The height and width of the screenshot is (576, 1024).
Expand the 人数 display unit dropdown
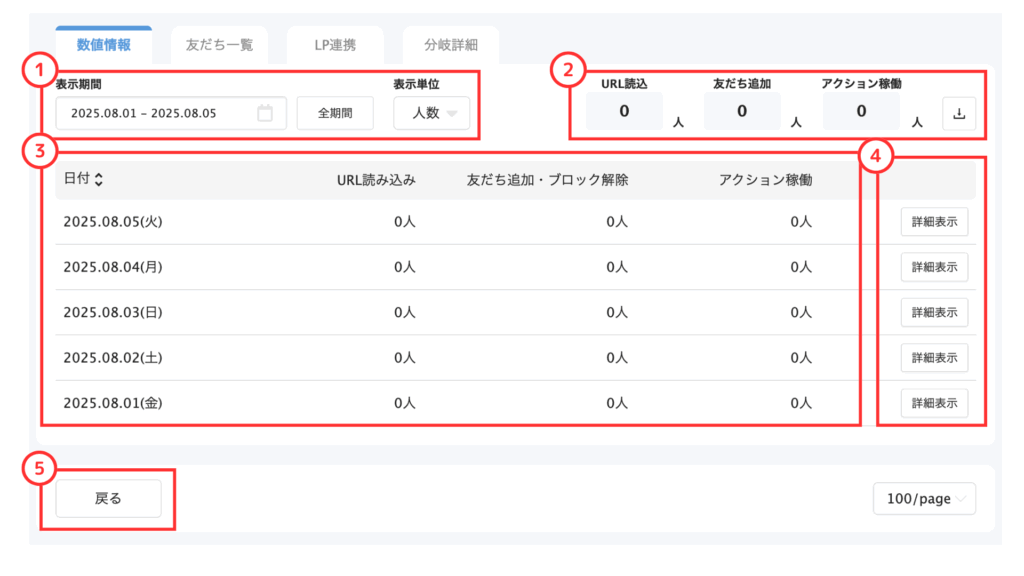[x=431, y=113]
